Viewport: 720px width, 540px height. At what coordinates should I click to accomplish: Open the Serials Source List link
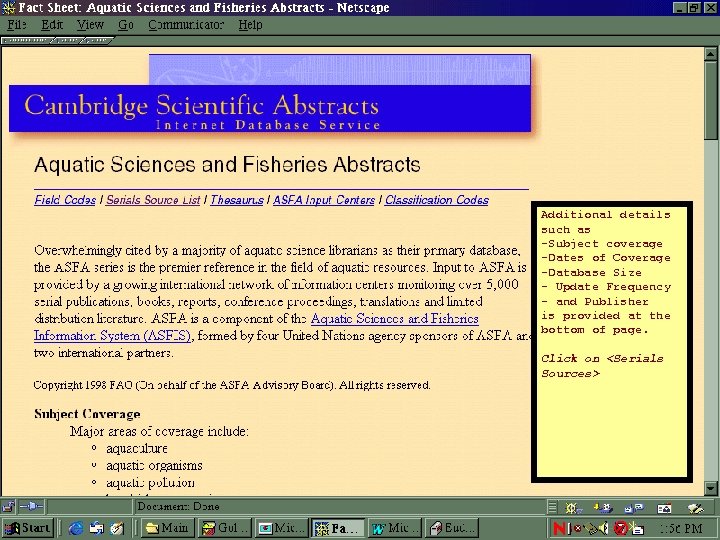click(153, 200)
